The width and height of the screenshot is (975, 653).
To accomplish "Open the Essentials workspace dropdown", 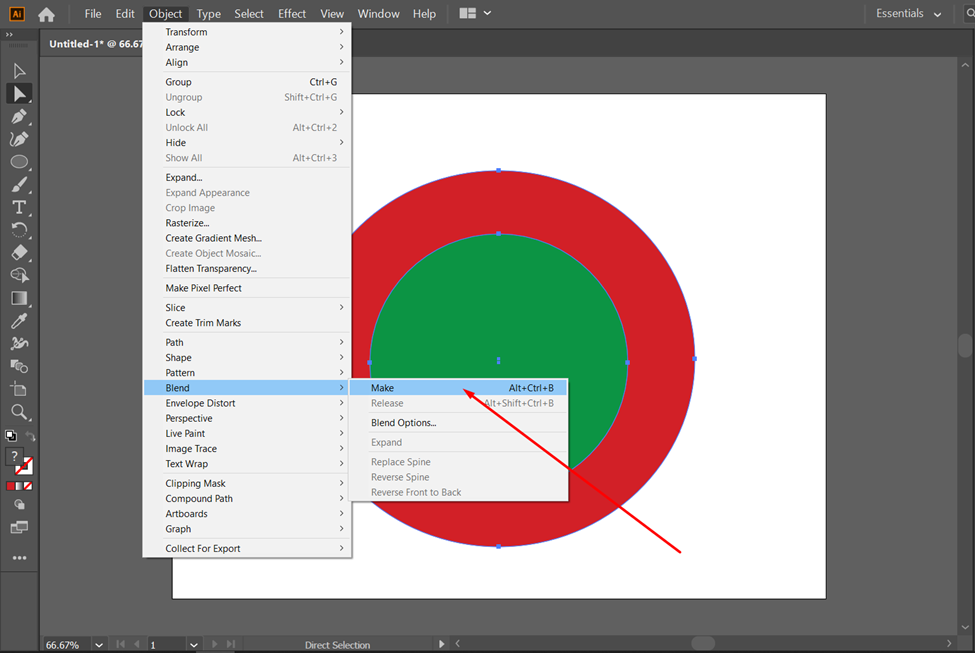I will (908, 13).
